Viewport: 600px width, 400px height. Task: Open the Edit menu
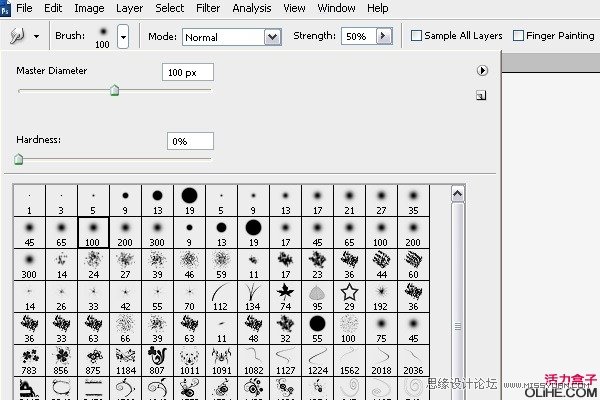tap(53, 8)
